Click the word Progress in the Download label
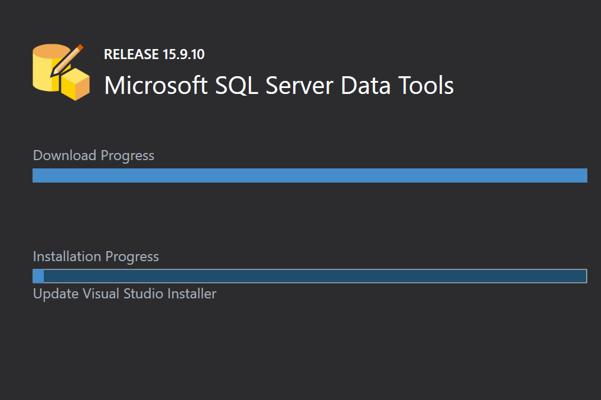 (x=128, y=156)
